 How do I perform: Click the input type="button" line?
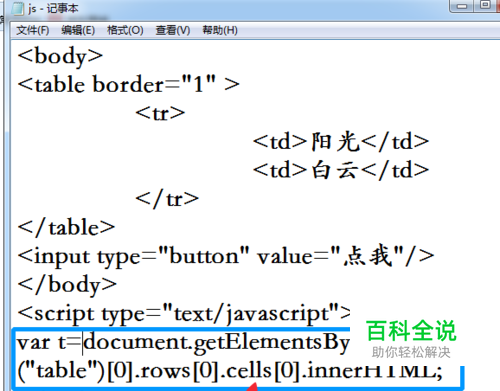(226, 257)
